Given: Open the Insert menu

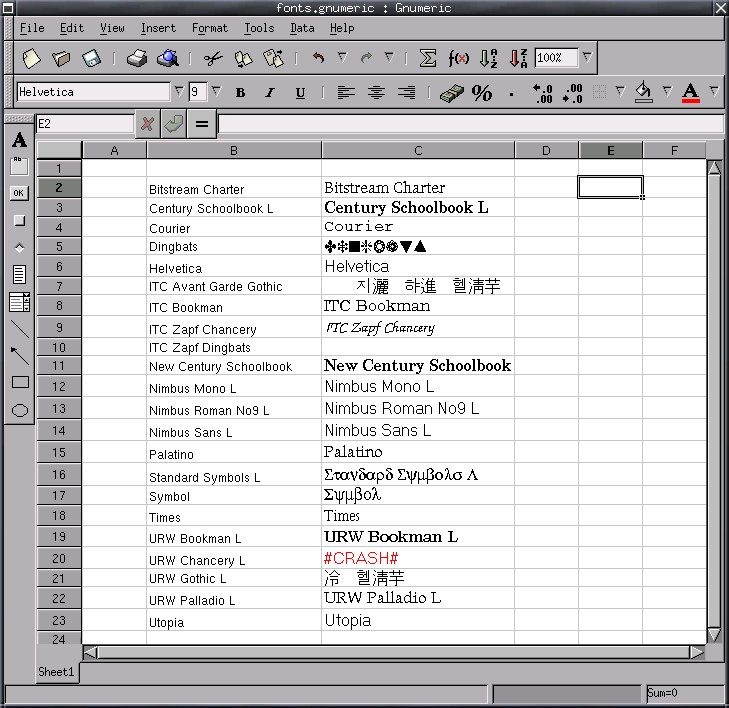Looking at the screenshot, I should (x=158, y=28).
